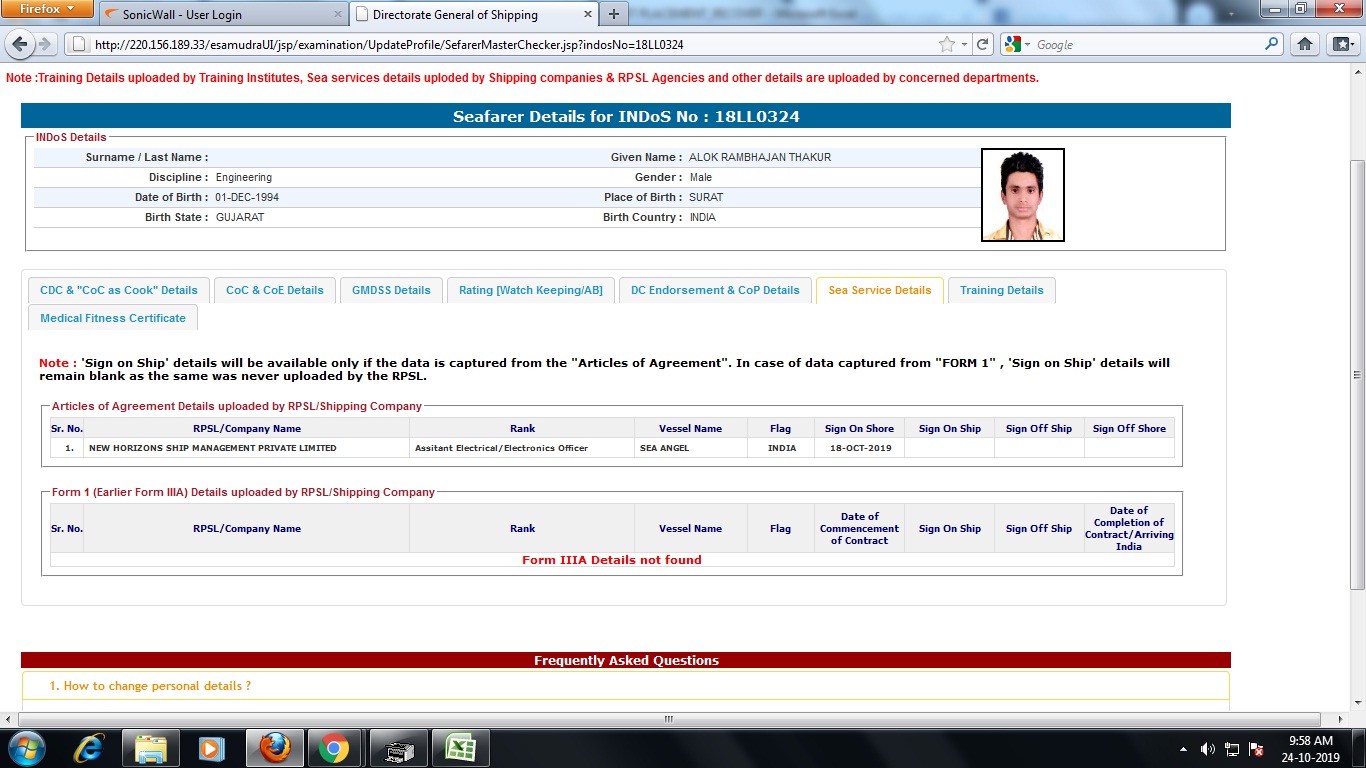Click place of birth value 'SURAT'
The width and height of the screenshot is (1366, 768).
click(706, 197)
